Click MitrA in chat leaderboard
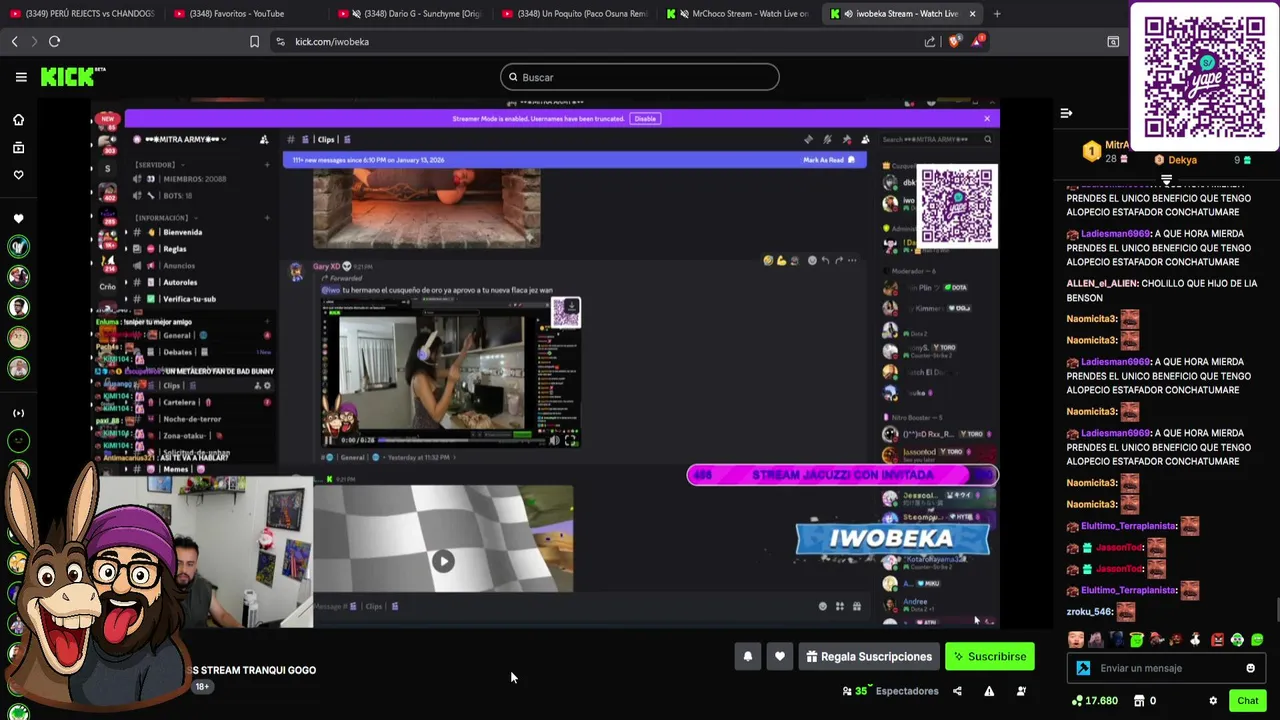 (1116, 145)
